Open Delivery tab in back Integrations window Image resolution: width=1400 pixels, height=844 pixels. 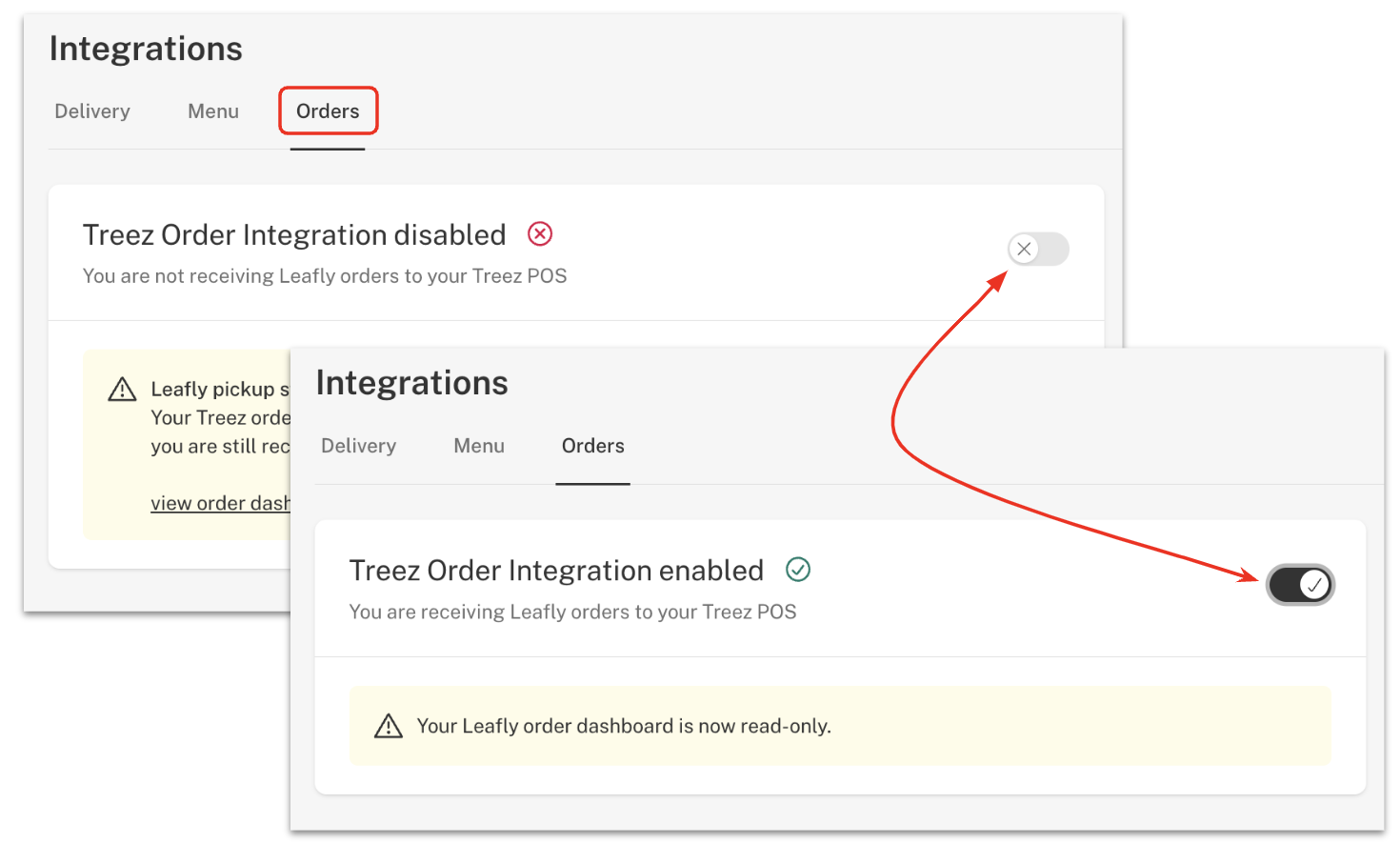[92, 111]
